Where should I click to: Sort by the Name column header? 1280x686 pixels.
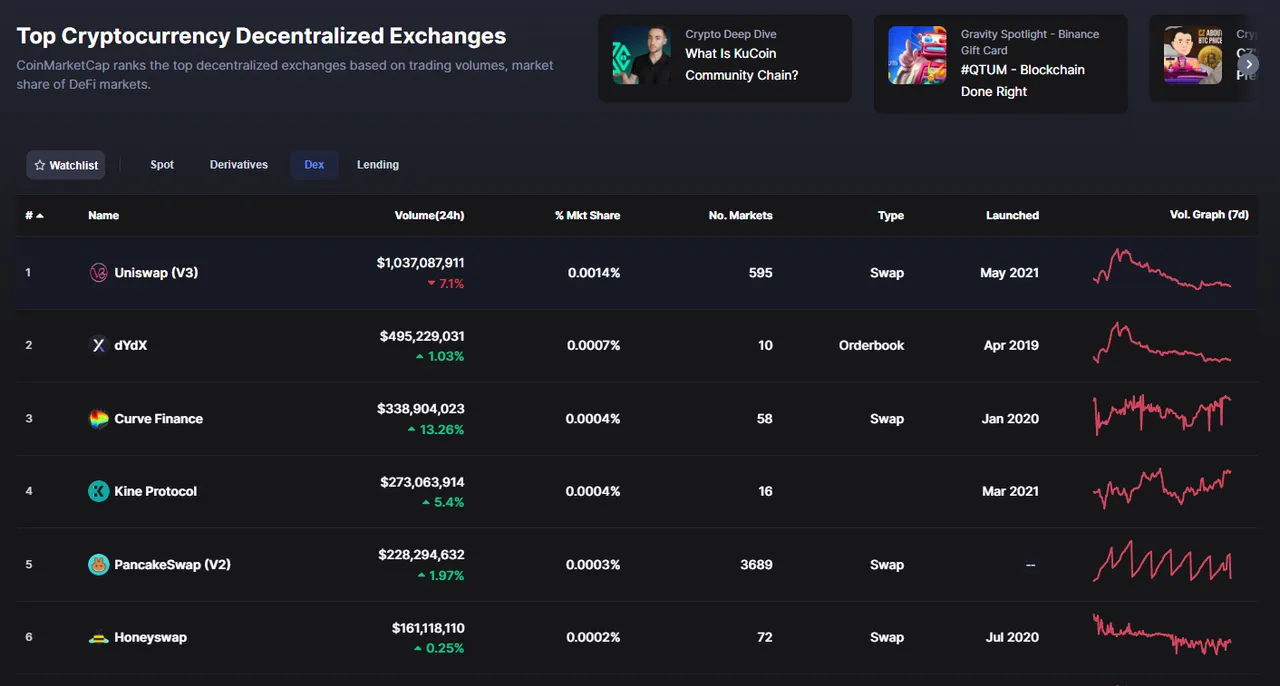click(x=103, y=216)
